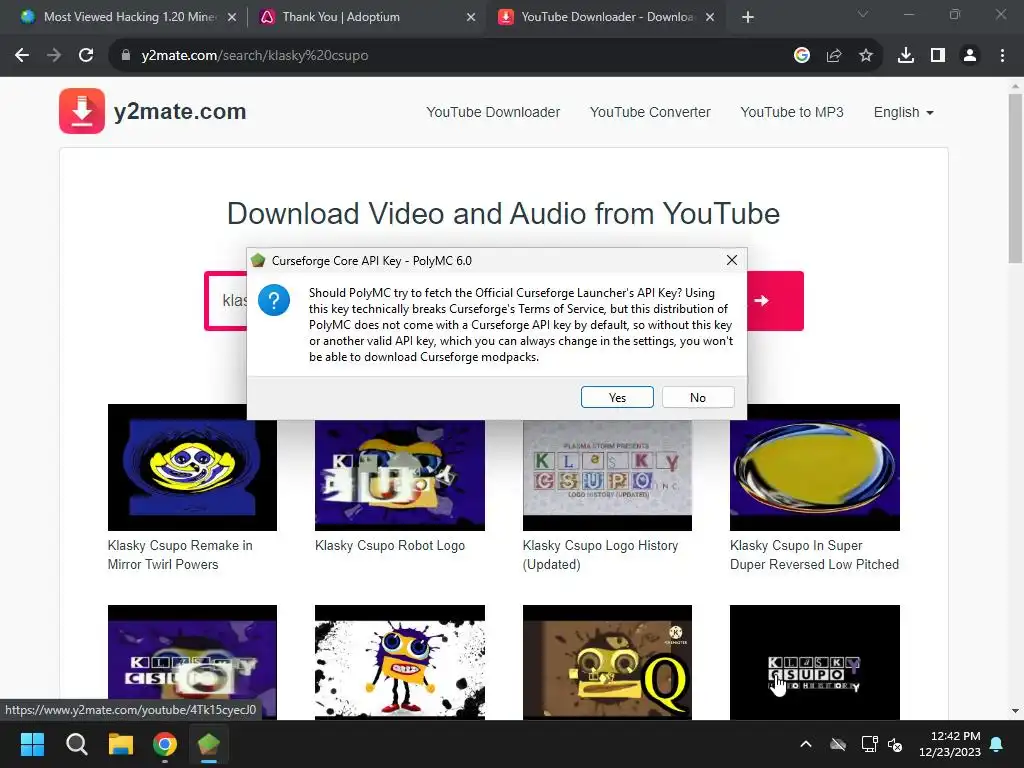The width and height of the screenshot is (1024, 768).
Task: Bookmark this page with the star icon
Action: click(866, 56)
